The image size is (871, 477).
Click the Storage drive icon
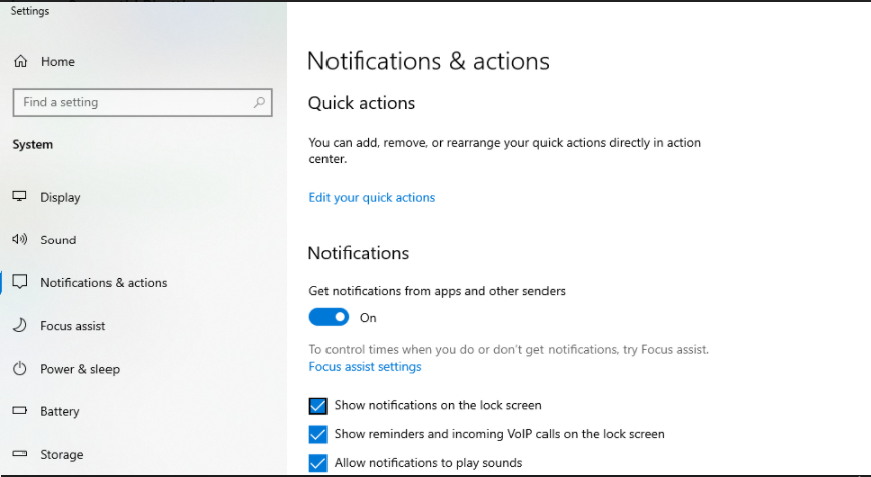click(19, 454)
